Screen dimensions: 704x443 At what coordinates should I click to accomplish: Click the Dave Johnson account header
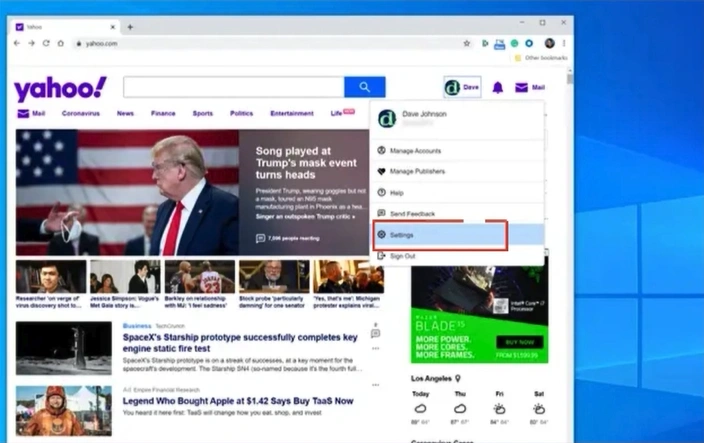pyautogui.click(x=457, y=118)
